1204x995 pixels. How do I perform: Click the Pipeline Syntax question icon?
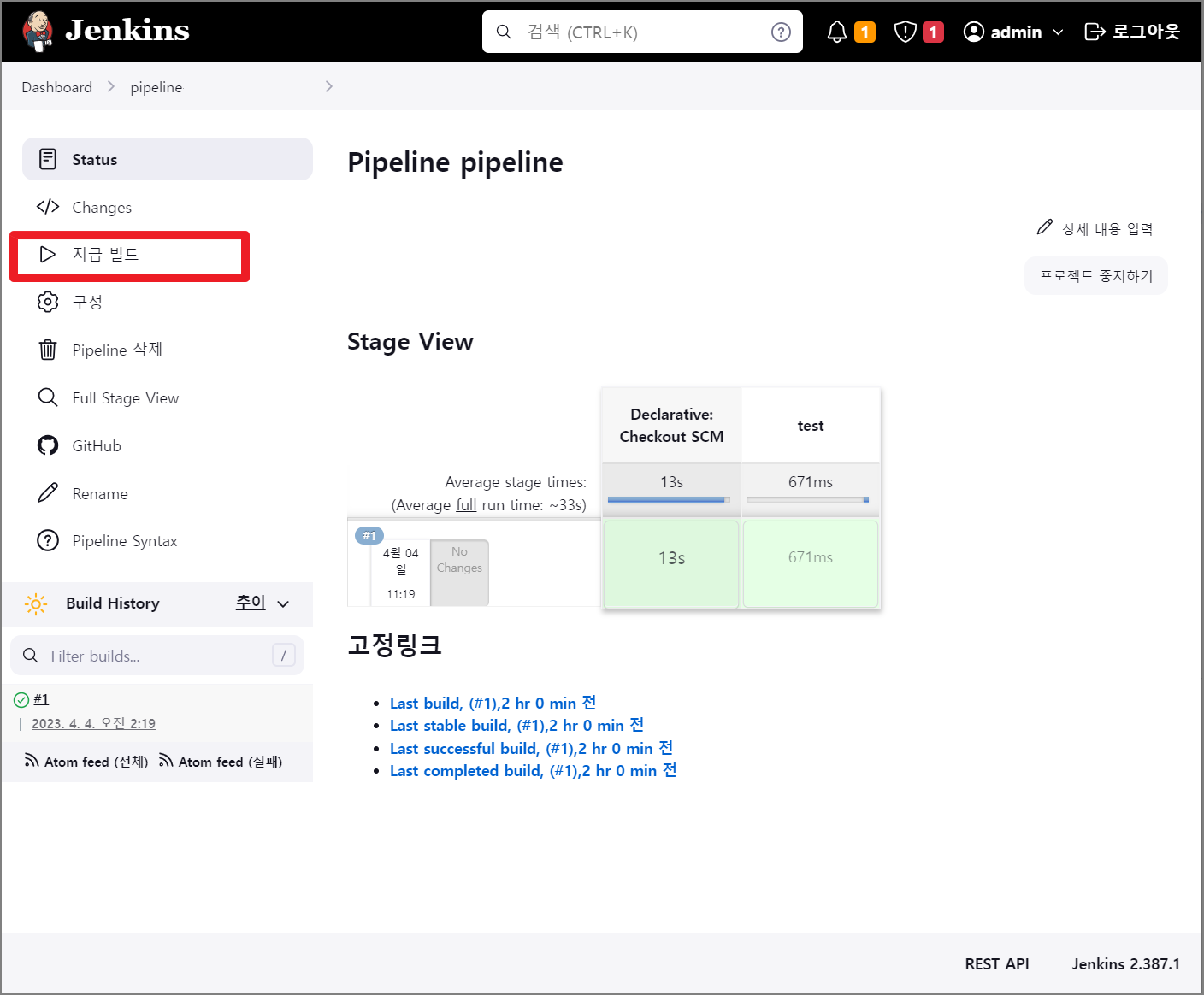point(48,541)
